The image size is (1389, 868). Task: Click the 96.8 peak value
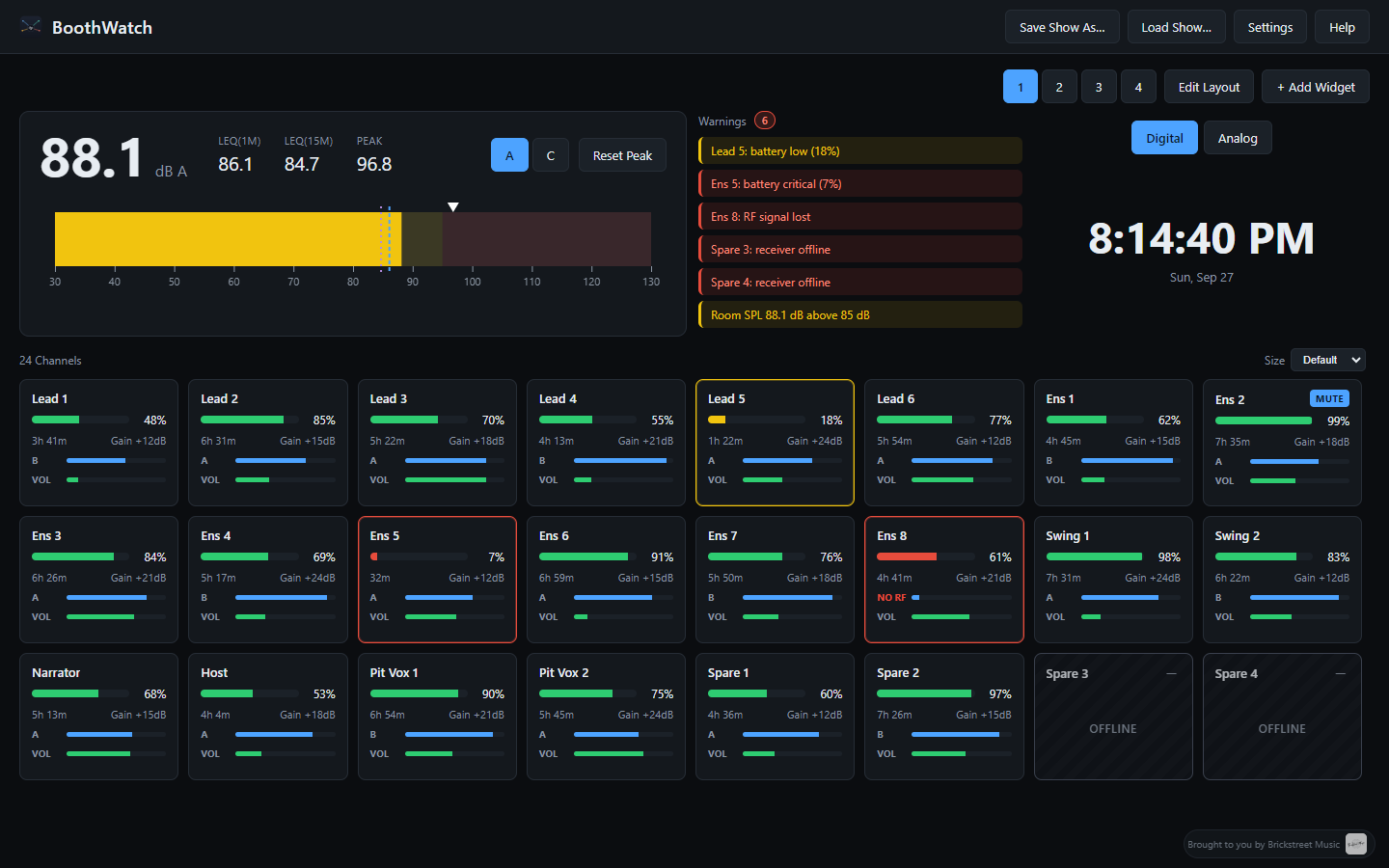pyautogui.click(x=374, y=164)
